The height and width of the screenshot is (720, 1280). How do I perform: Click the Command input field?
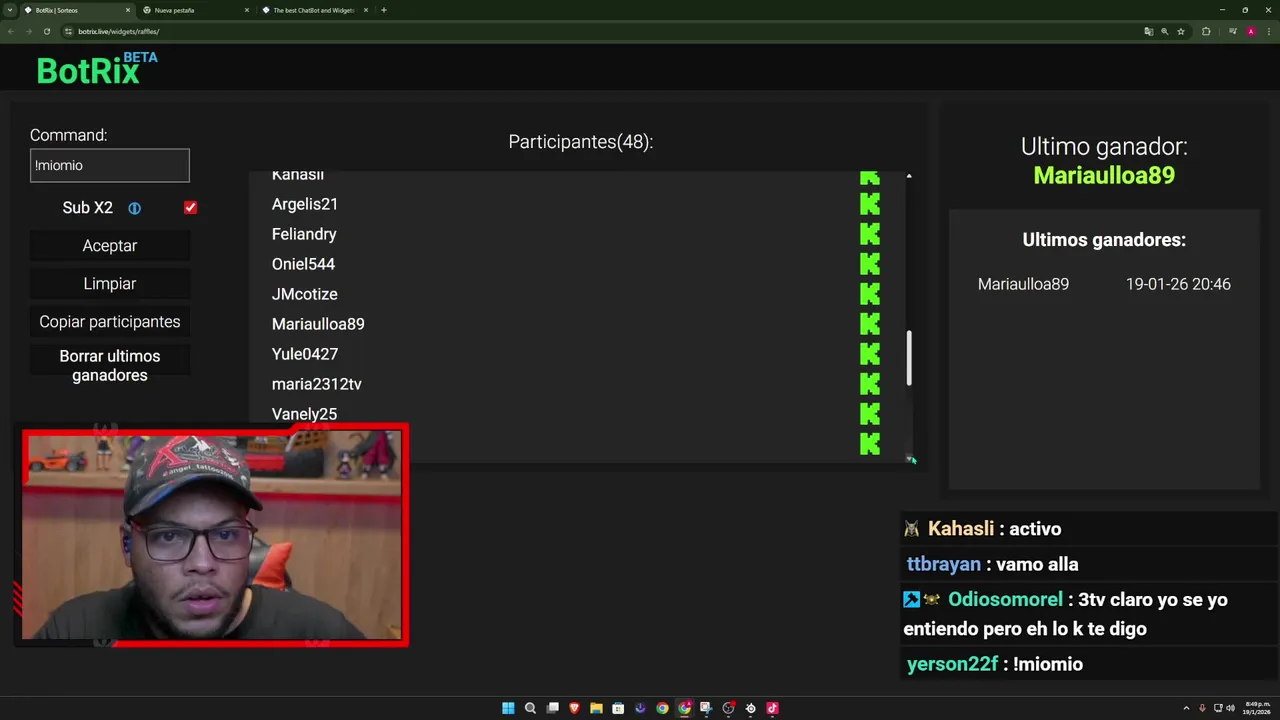pyautogui.click(x=110, y=165)
